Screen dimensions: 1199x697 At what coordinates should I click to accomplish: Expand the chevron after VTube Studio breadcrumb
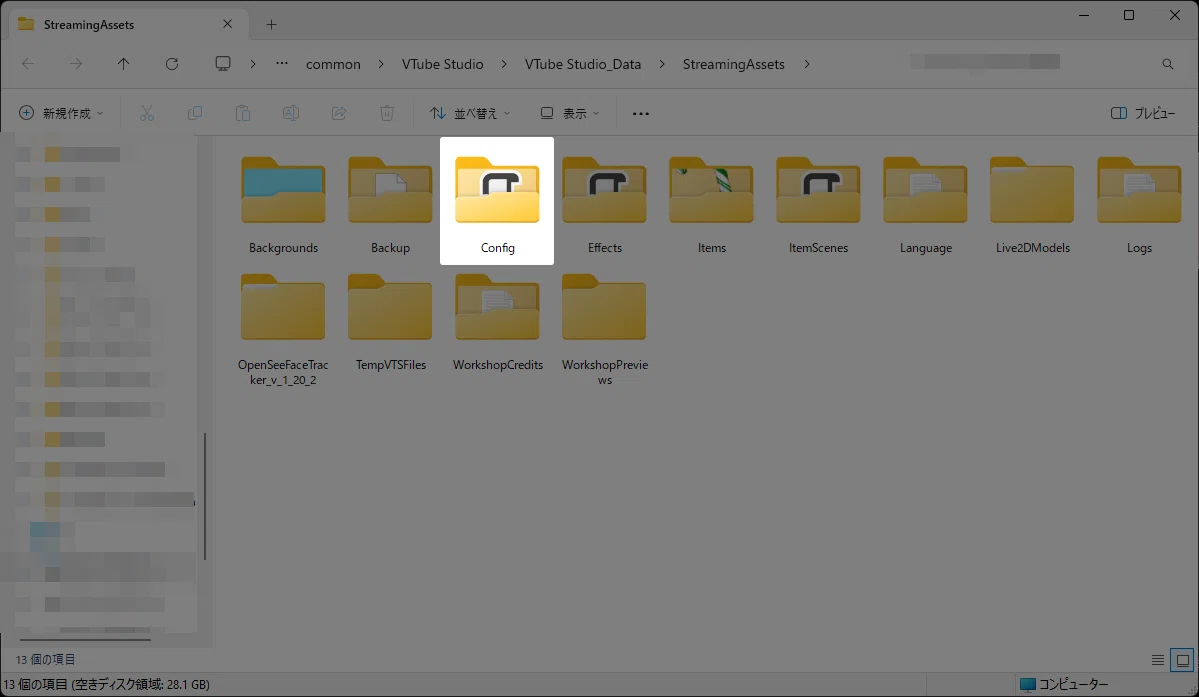[504, 64]
